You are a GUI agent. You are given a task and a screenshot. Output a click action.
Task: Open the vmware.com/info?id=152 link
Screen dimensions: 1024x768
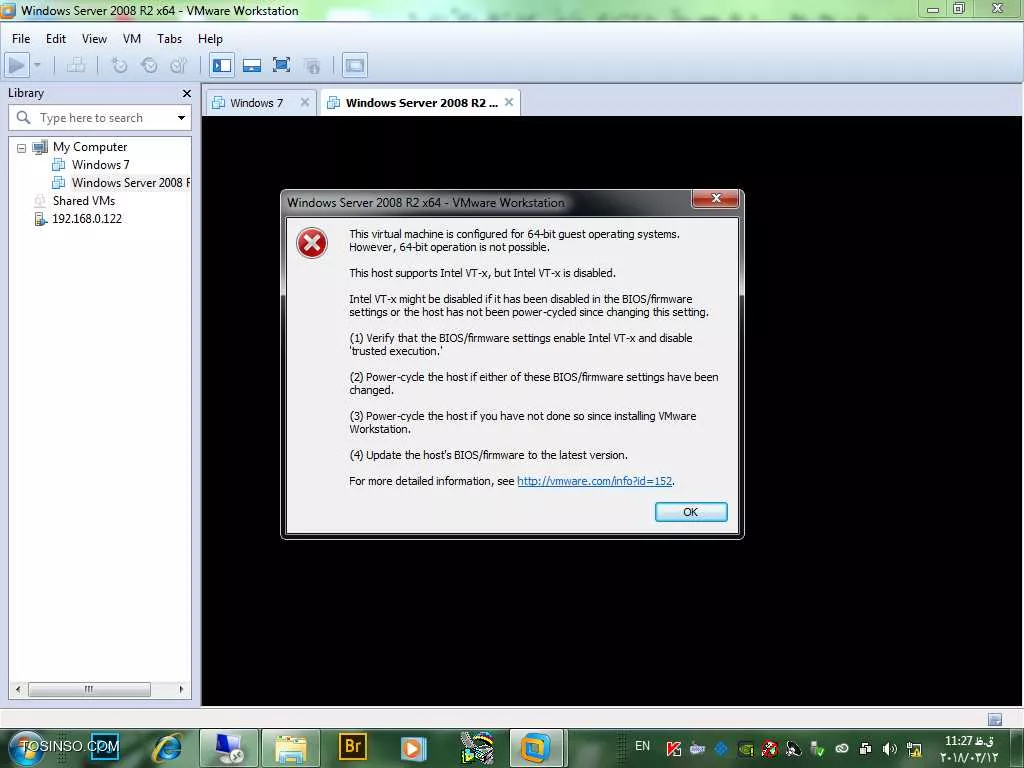[594, 481]
